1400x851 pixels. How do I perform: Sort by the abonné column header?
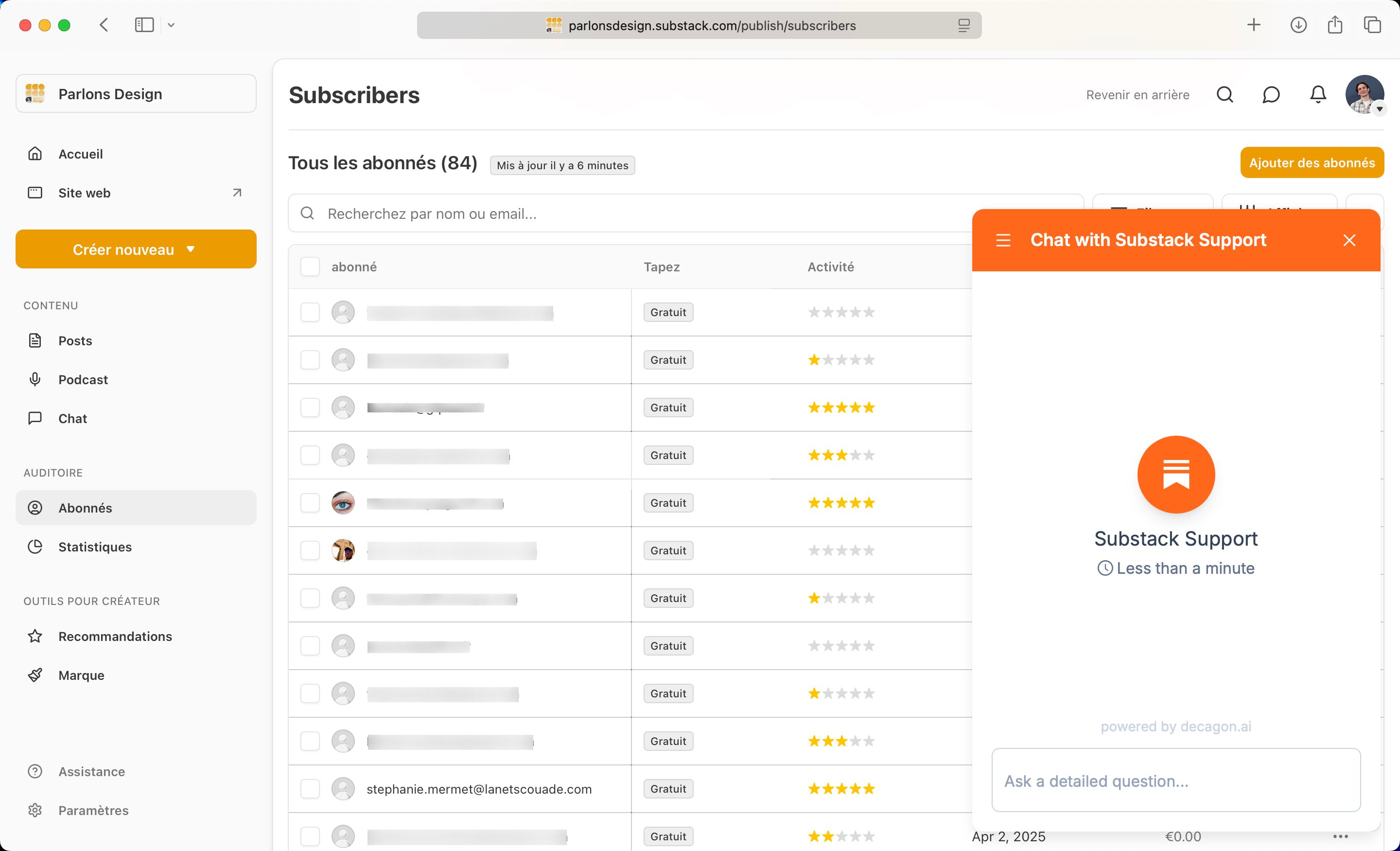[x=354, y=266]
